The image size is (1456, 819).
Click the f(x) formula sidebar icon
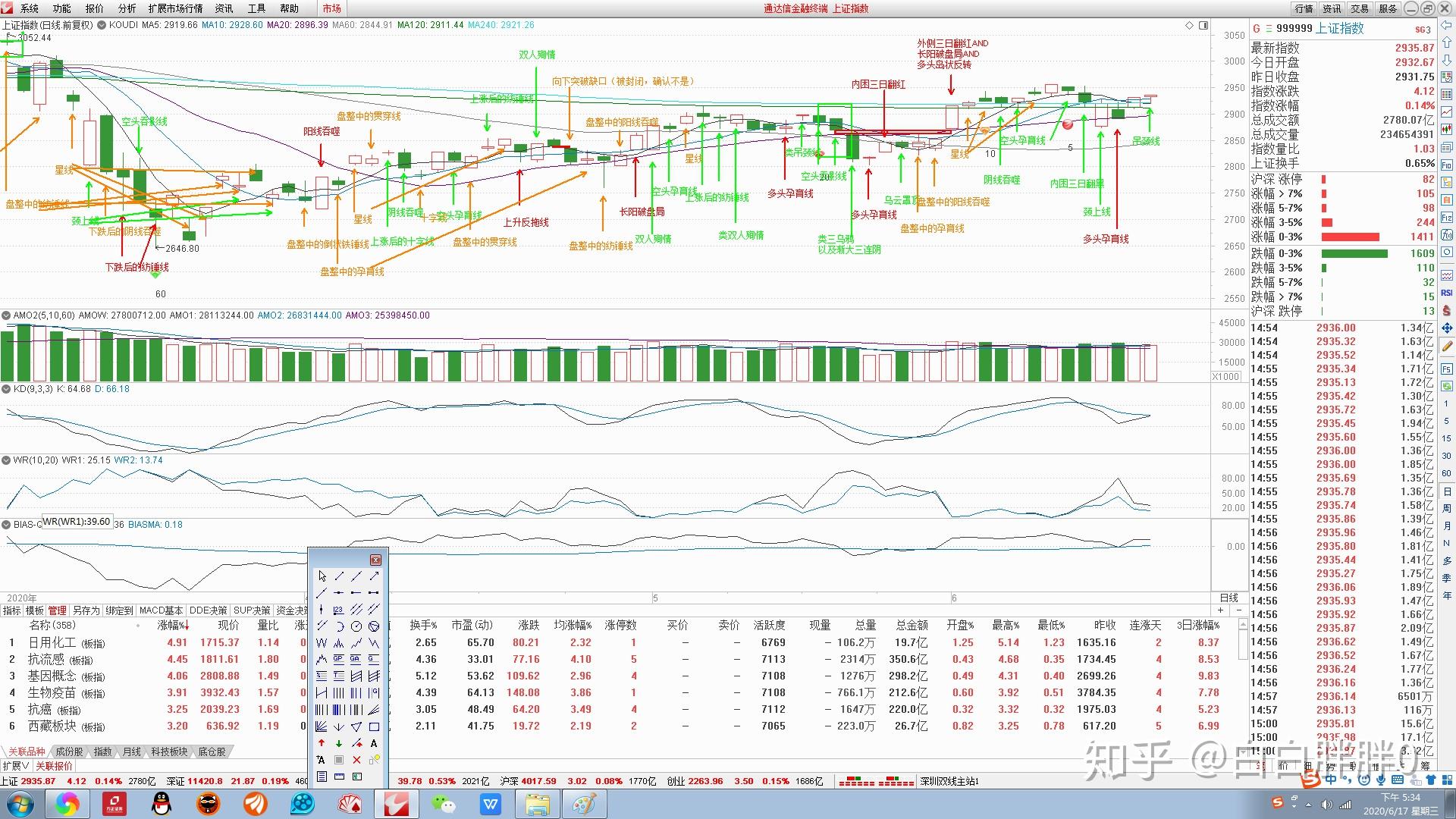coord(1446,234)
